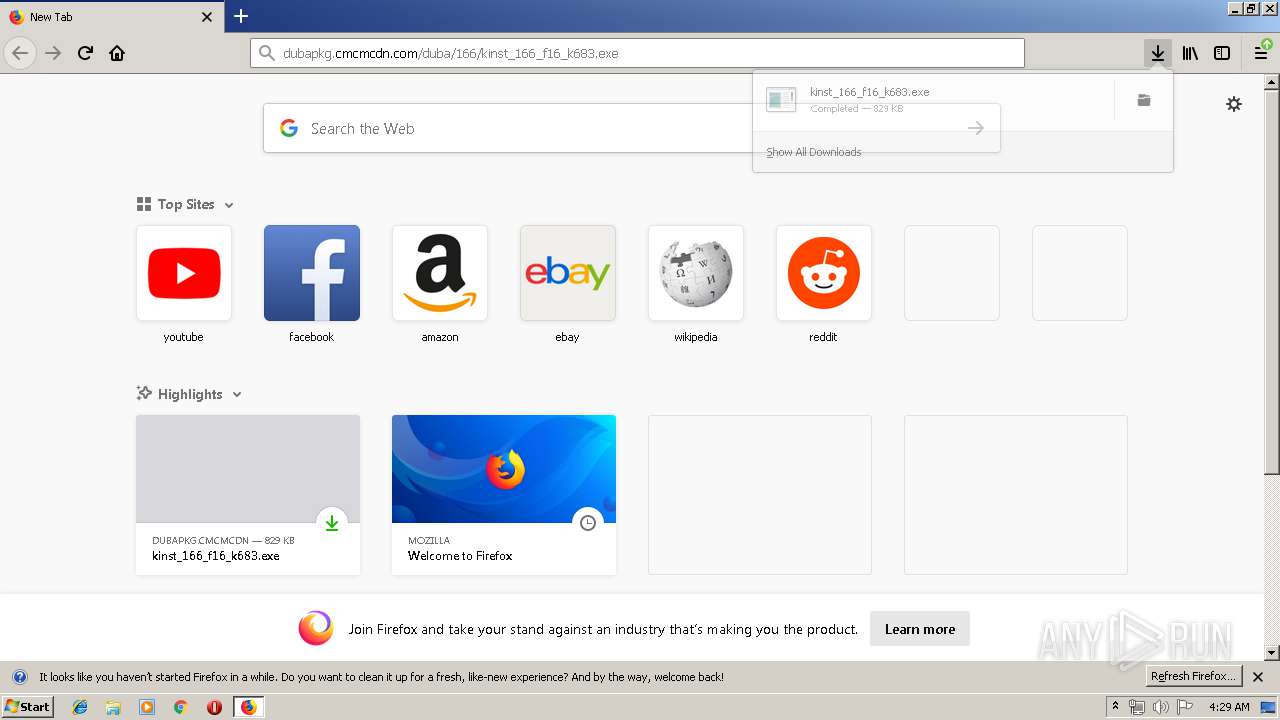Click the volume speaker tray icon
This screenshot has height=720, width=1280.
click(x=1160, y=707)
